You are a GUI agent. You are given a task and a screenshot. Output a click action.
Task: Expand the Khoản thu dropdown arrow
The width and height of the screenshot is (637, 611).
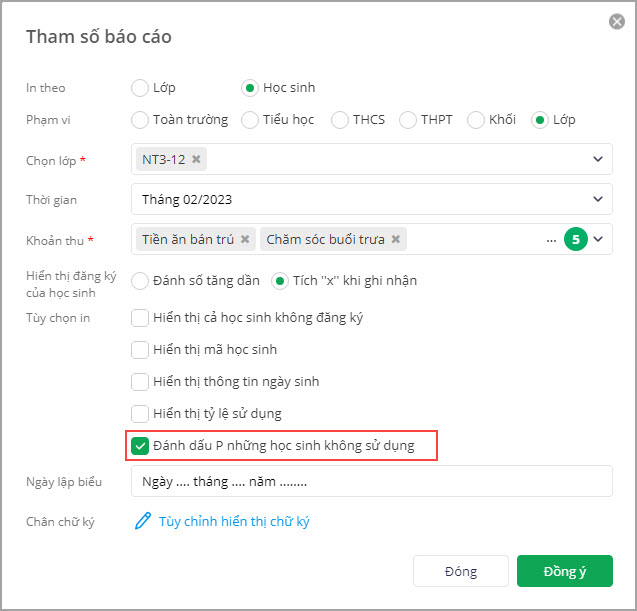tap(598, 240)
